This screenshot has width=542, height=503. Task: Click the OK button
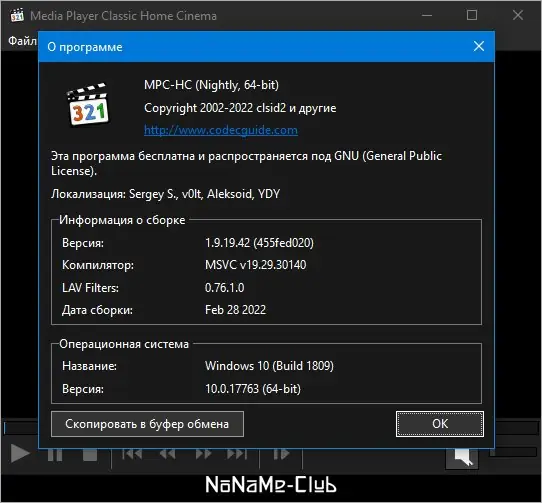(x=440, y=424)
